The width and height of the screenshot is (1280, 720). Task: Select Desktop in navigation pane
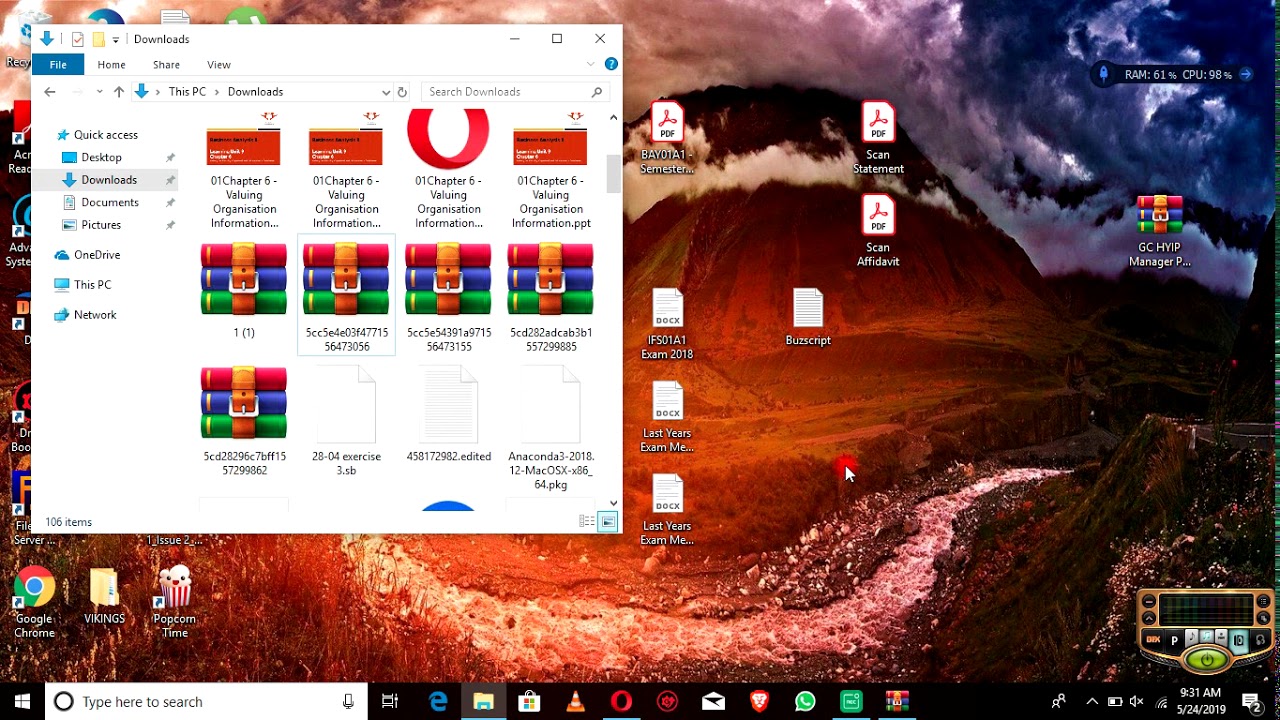(101, 157)
